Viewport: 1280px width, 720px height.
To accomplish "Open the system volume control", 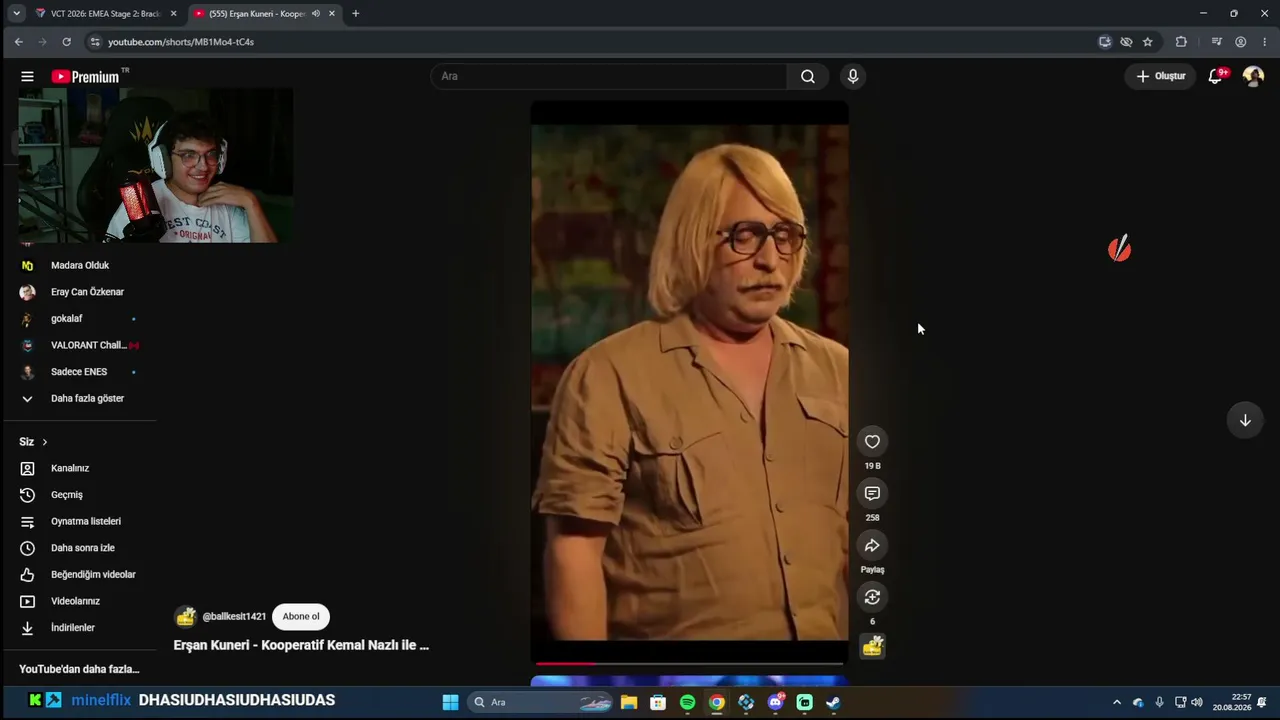I will coord(1197,702).
